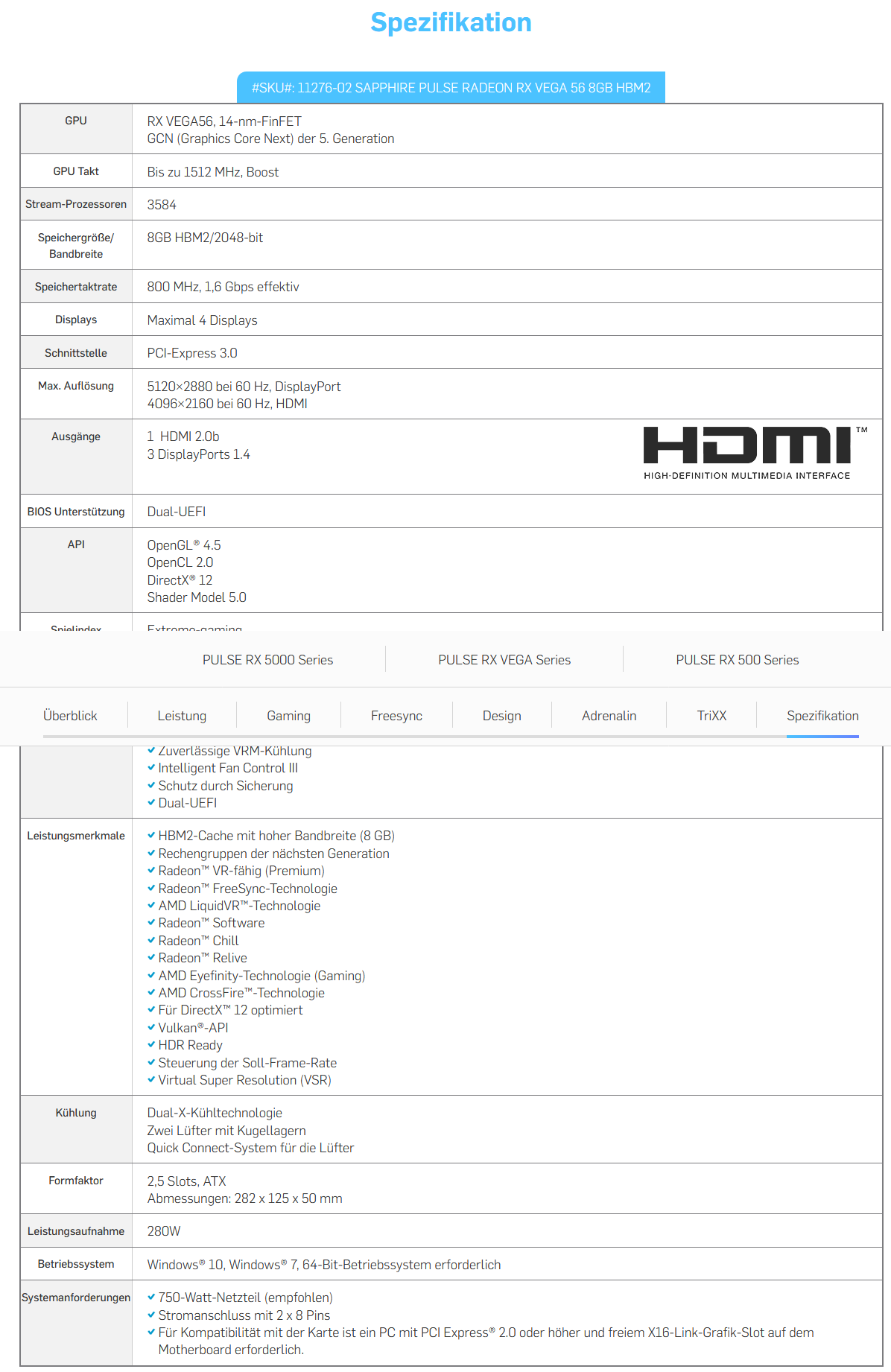Click the '8GB HBM2/2048-bit' memory value
The width and height of the screenshot is (891, 1372).
click(205, 238)
